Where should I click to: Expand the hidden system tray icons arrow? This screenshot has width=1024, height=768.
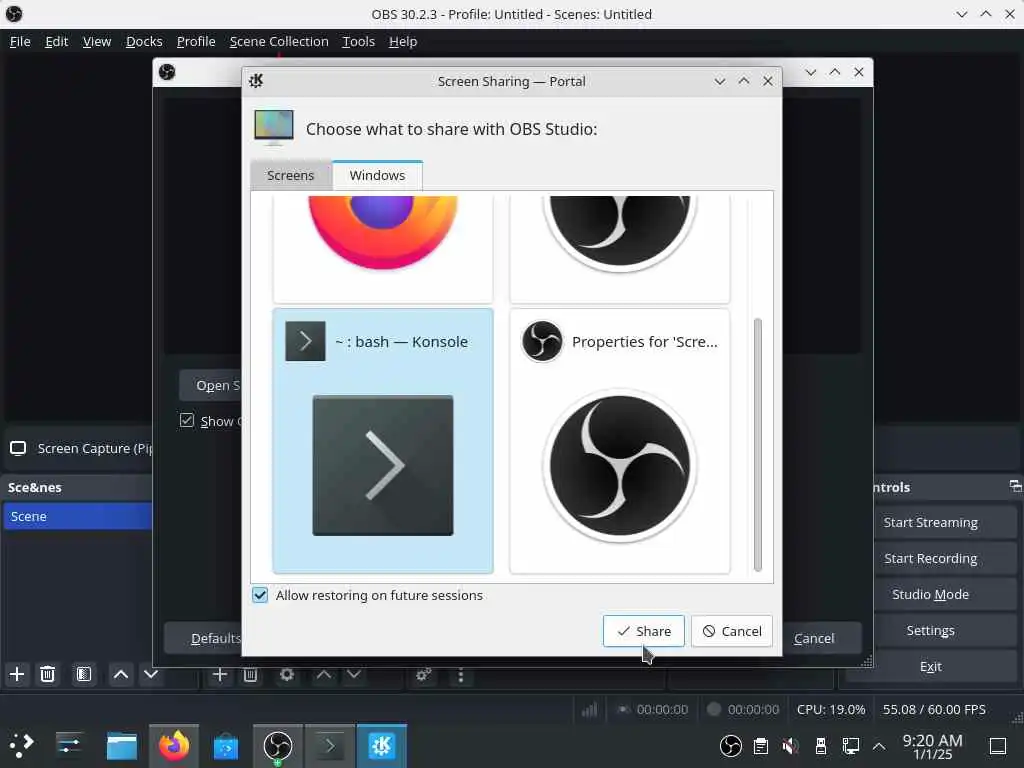(x=879, y=745)
